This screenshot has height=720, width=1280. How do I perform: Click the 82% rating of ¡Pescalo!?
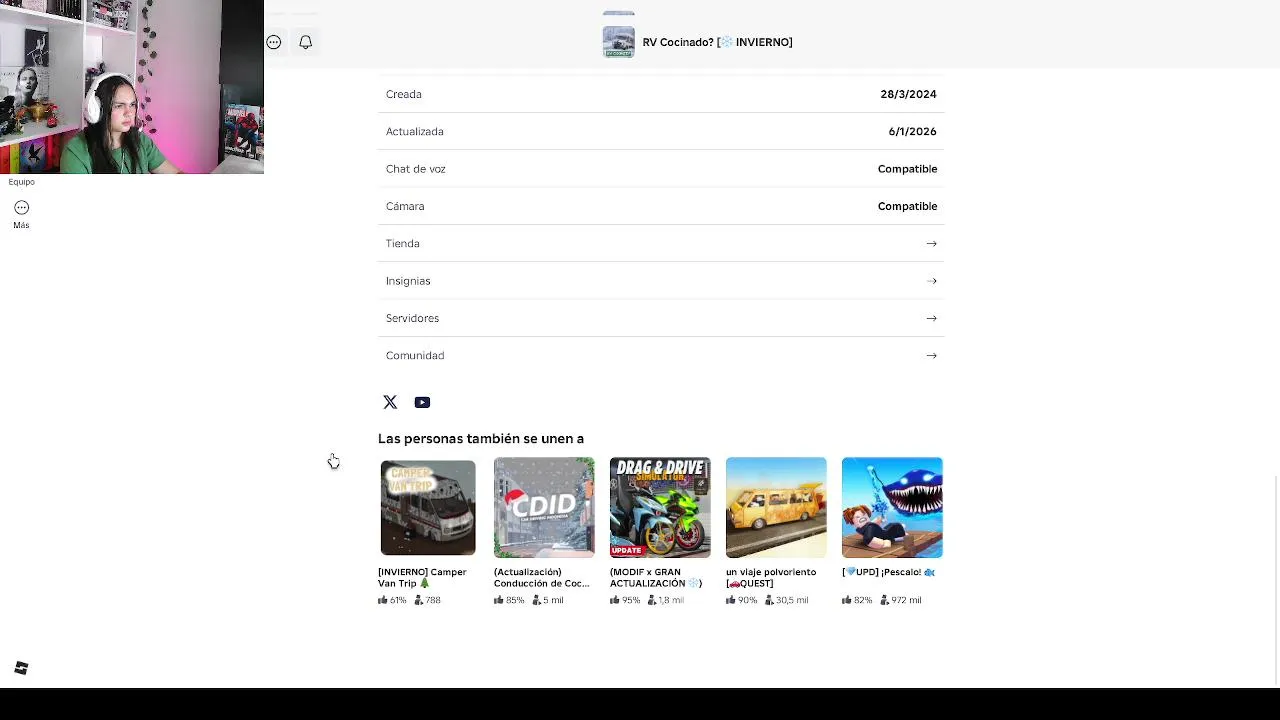(857, 600)
